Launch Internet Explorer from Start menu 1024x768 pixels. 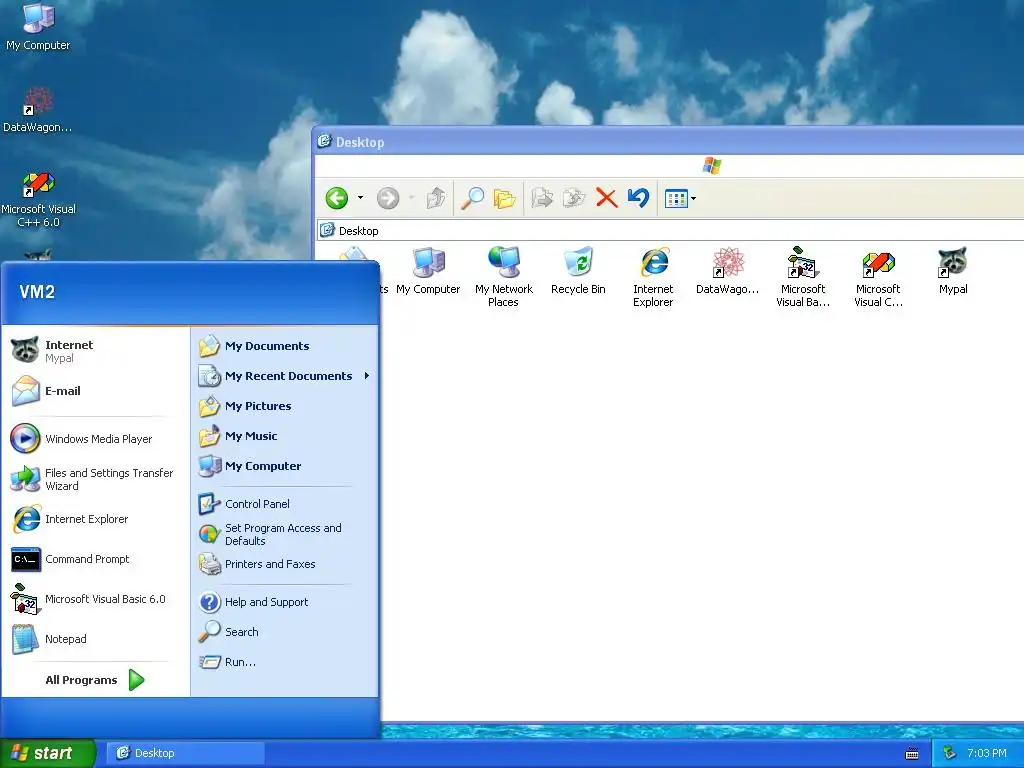[x=96, y=519]
